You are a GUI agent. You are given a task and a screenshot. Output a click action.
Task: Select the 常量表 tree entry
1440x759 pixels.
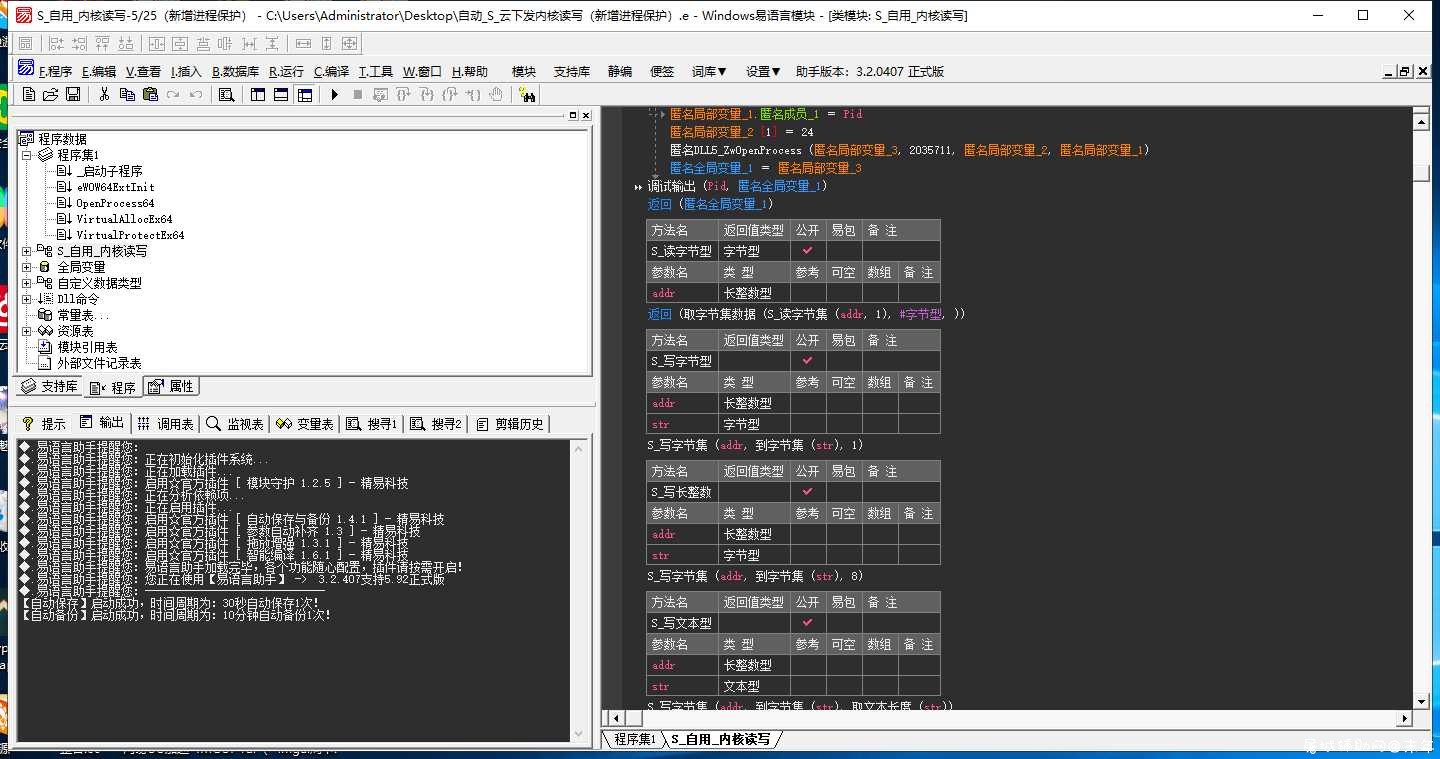[x=83, y=315]
